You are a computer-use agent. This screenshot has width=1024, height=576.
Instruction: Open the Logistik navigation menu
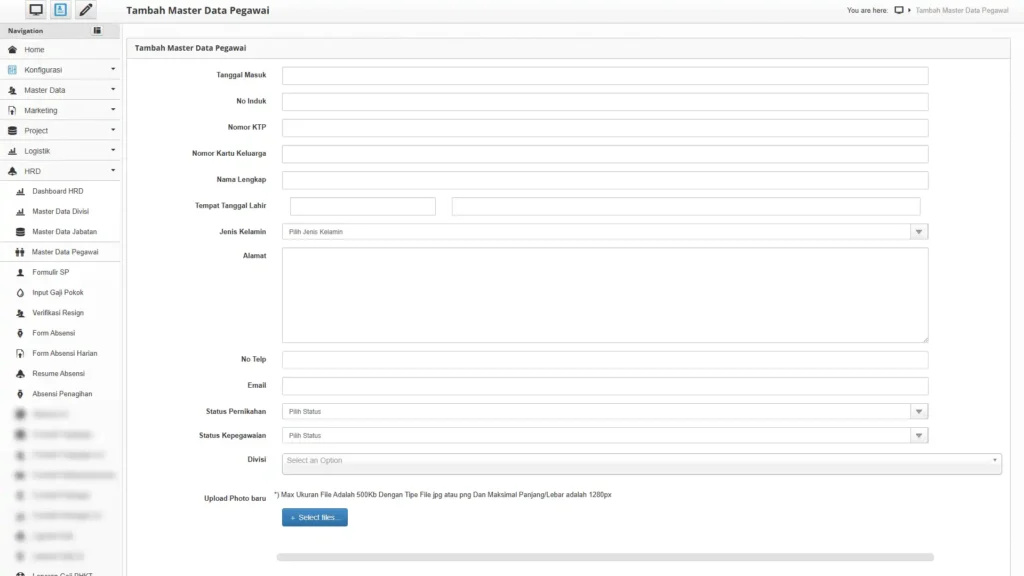[60, 151]
